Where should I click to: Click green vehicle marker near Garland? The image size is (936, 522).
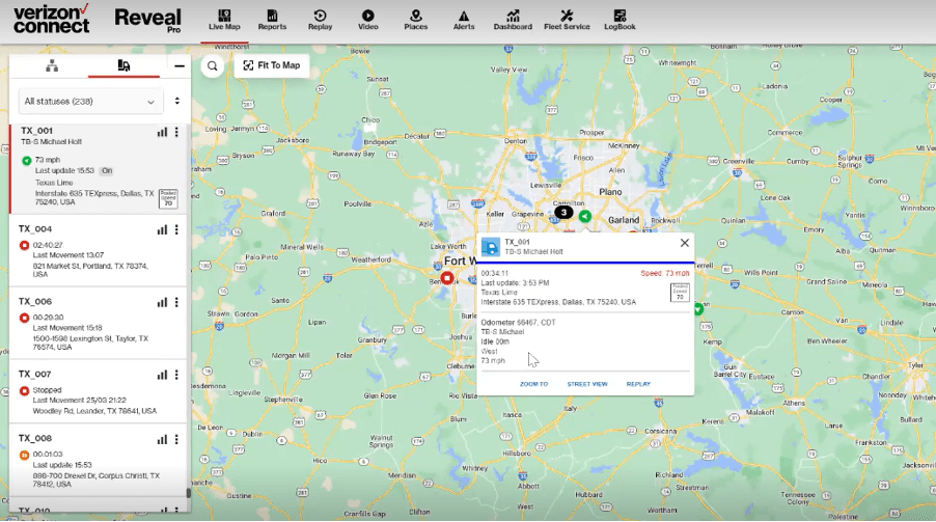point(585,216)
